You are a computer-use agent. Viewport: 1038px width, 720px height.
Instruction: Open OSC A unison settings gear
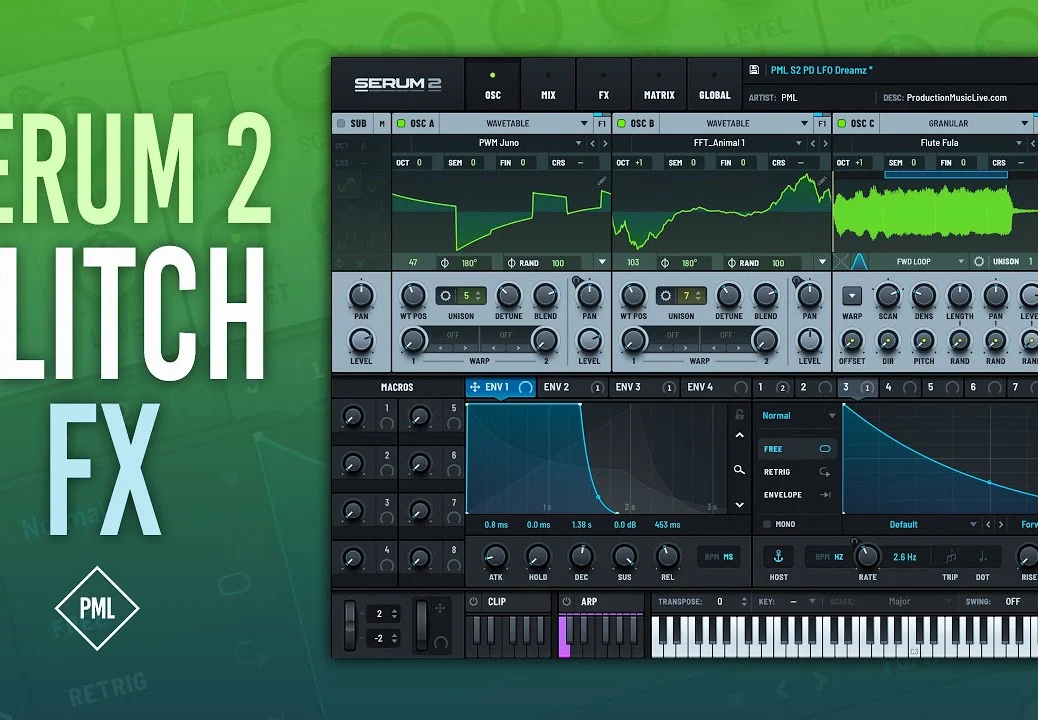446,296
